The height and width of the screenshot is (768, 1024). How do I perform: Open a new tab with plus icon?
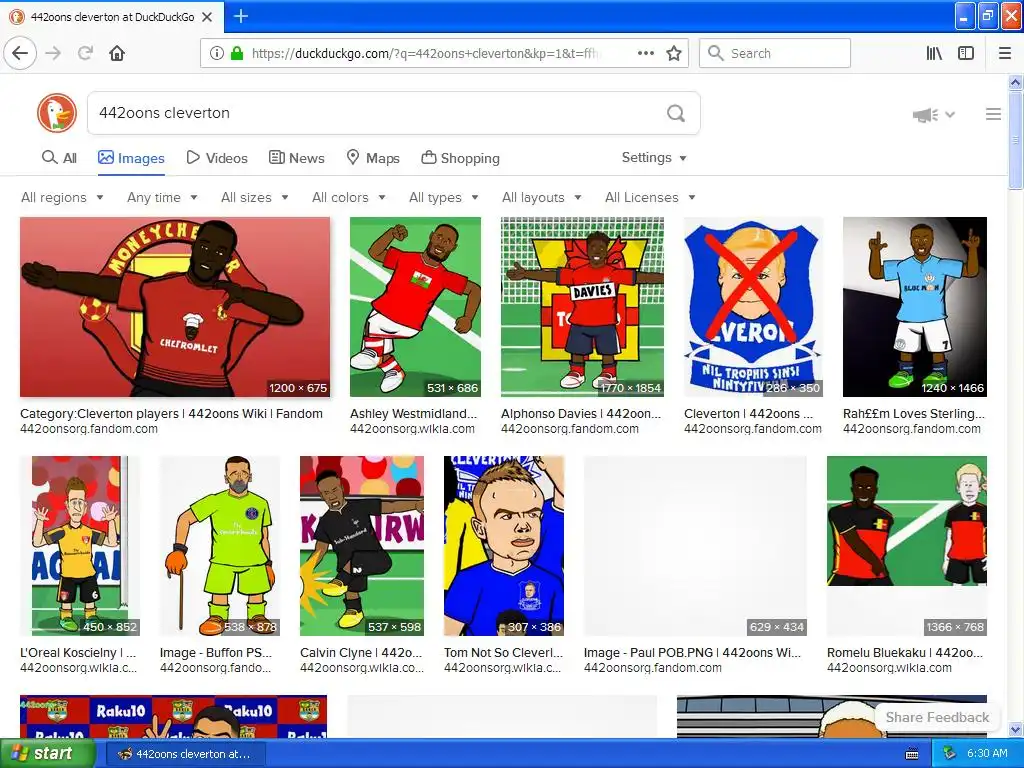[x=240, y=16]
